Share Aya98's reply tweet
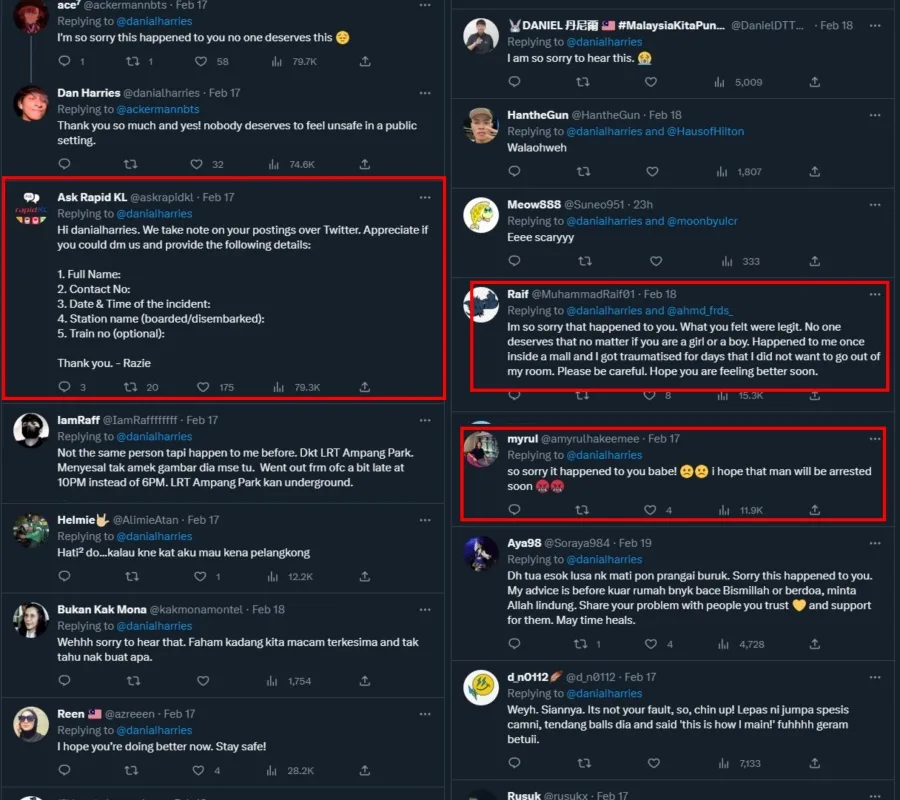 point(815,644)
